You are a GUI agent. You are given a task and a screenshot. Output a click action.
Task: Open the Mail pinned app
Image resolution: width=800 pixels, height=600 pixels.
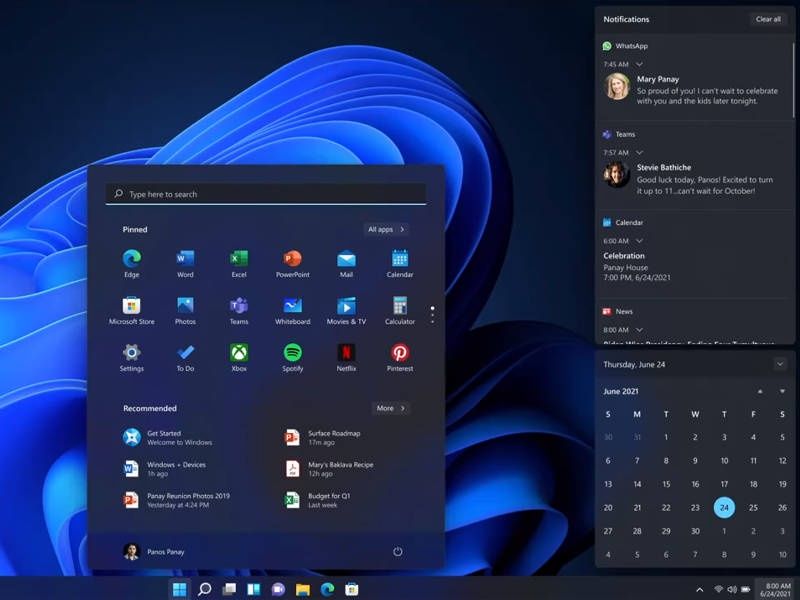(x=346, y=263)
